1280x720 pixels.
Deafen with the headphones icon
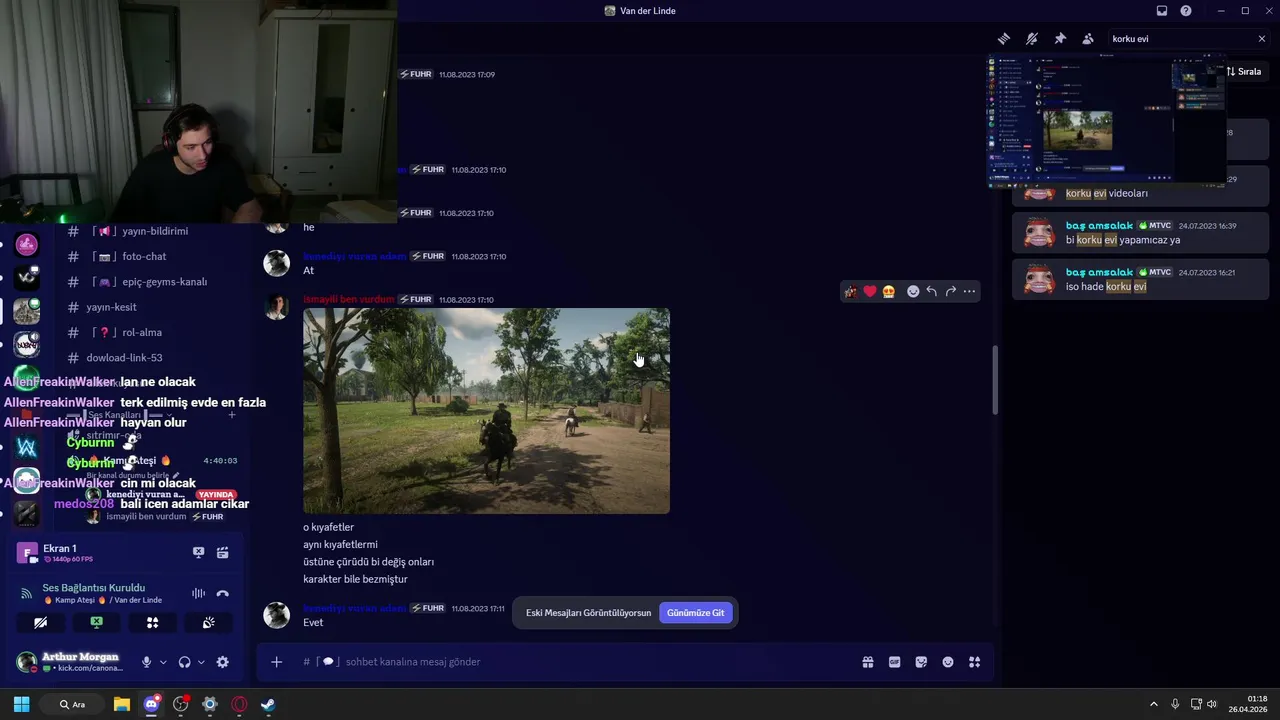point(184,662)
